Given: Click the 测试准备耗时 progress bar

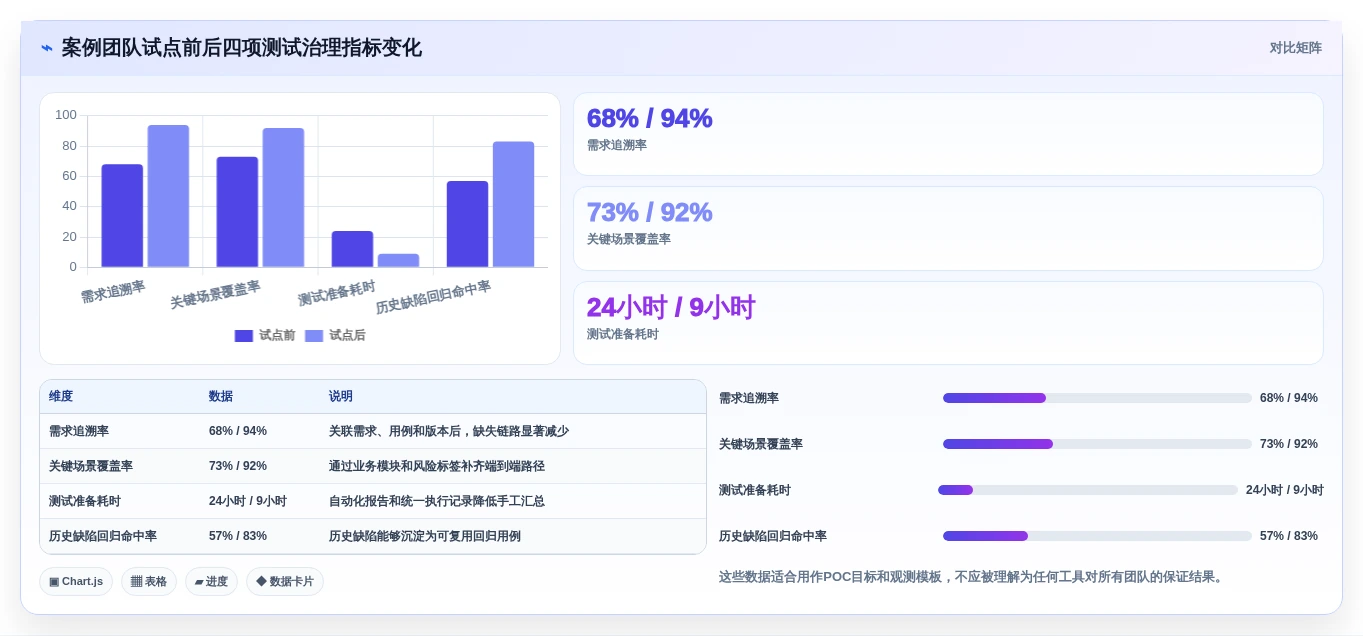Looking at the screenshot, I should pos(1088,490).
